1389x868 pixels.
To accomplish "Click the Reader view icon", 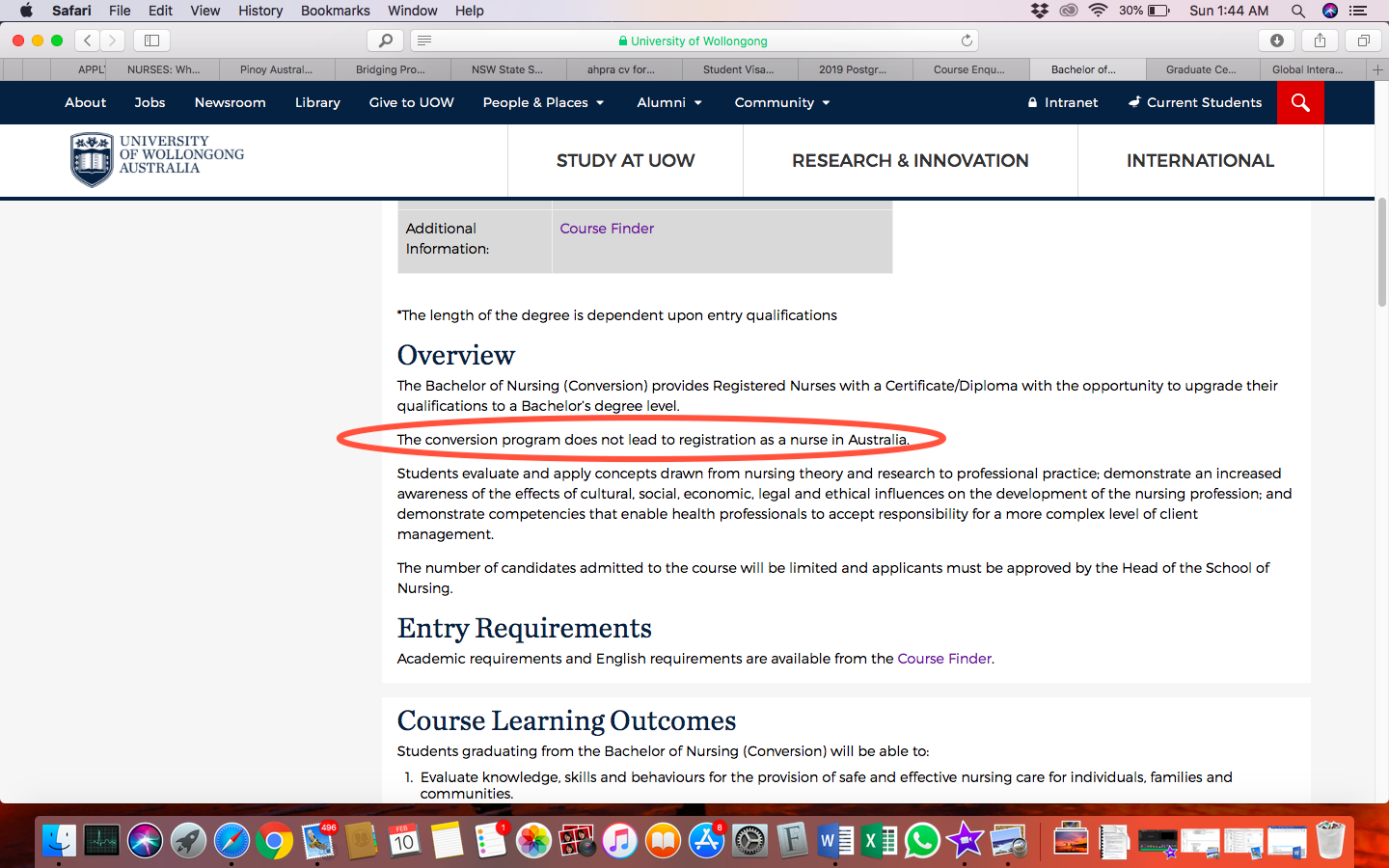I will click(424, 41).
